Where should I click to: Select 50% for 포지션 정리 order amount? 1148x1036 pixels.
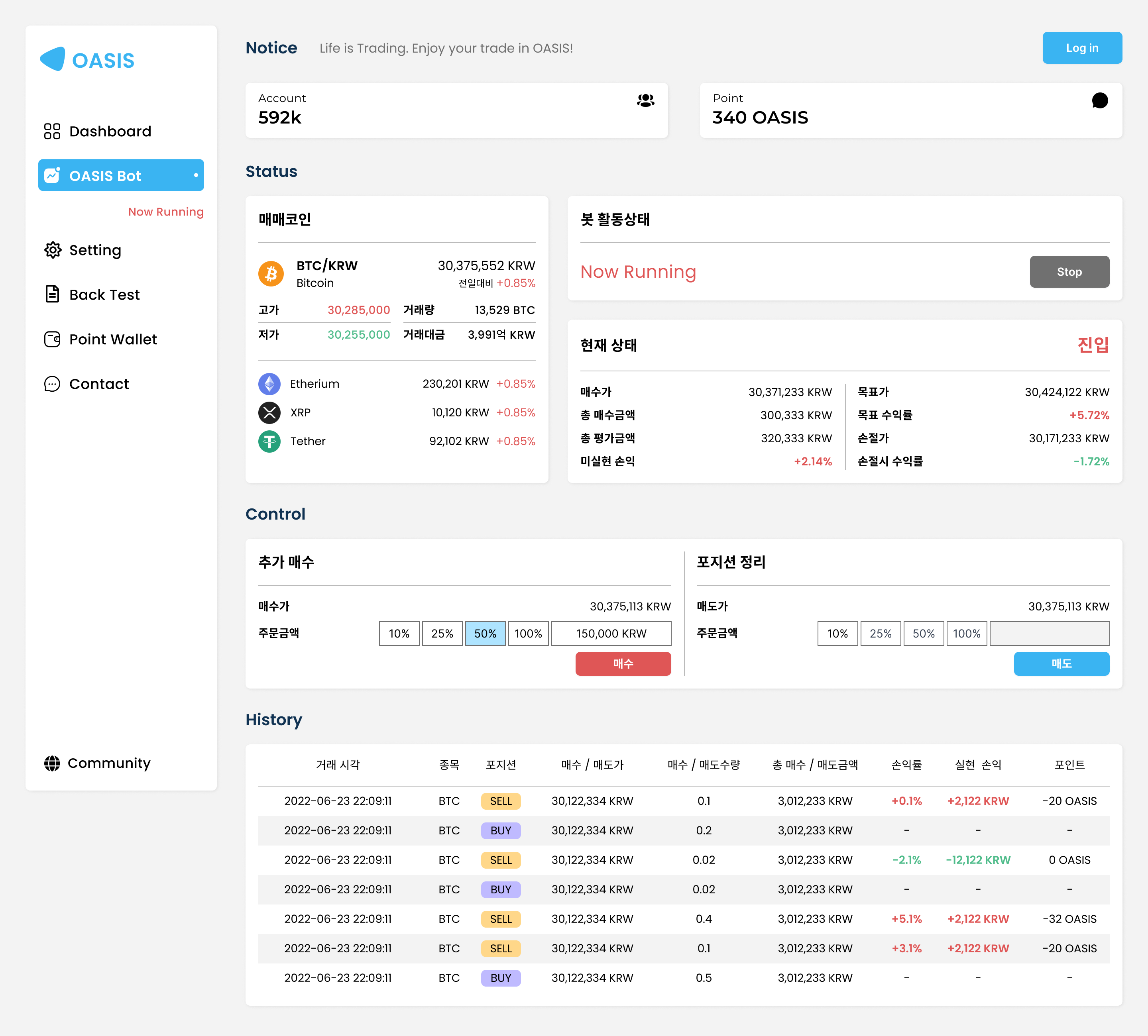(x=924, y=634)
